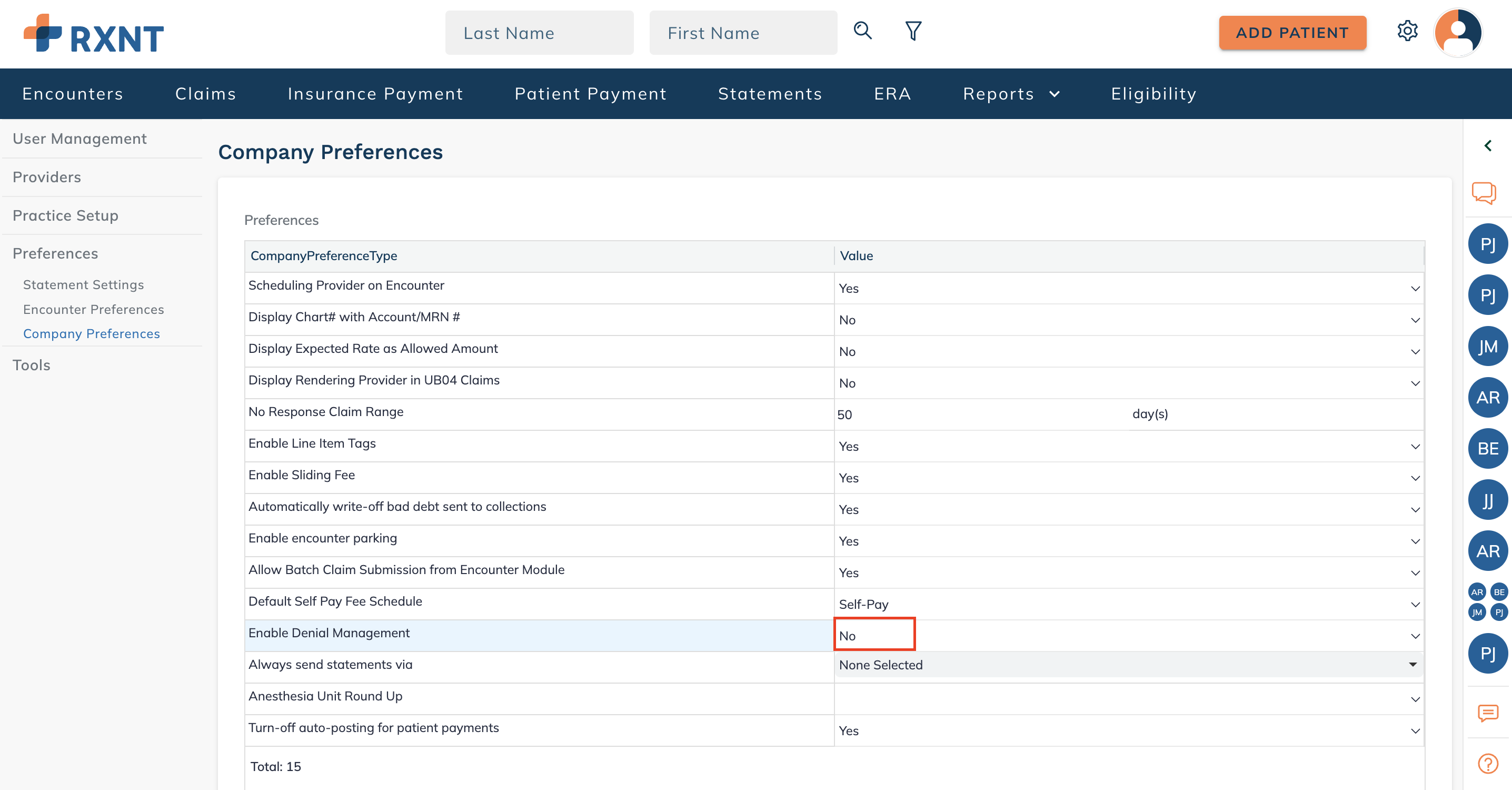The height and width of the screenshot is (790, 1512).
Task: Collapse the right sidebar with the chevron
Action: (x=1488, y=146)
